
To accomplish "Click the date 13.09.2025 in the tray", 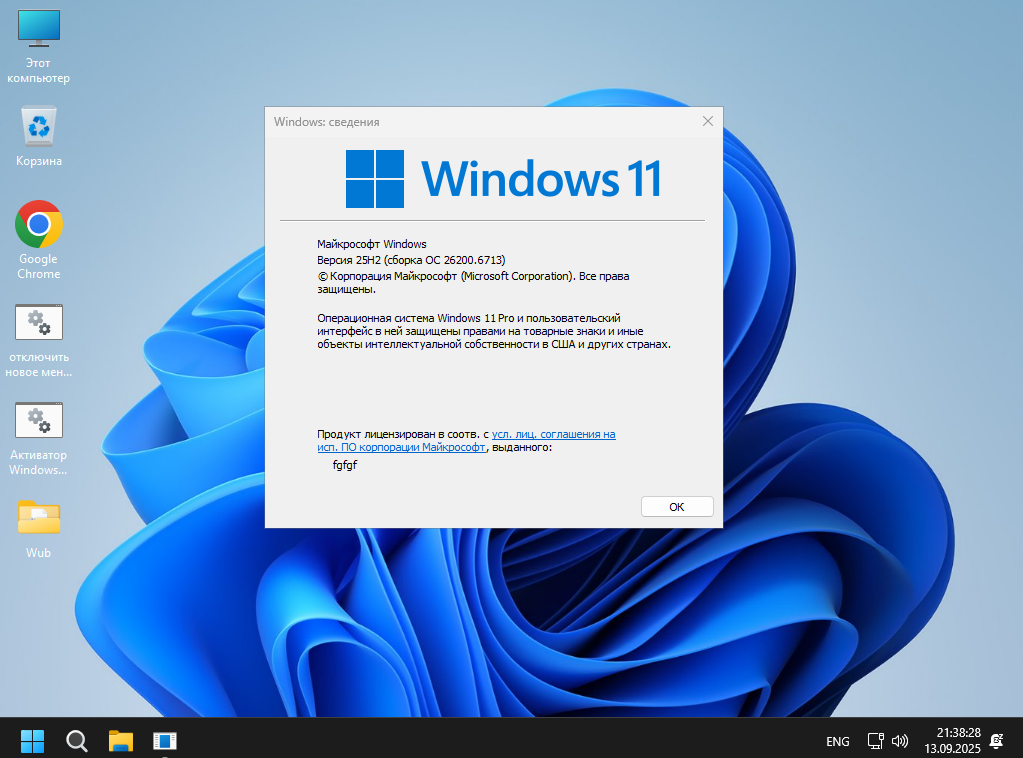I will pos(953,749).
